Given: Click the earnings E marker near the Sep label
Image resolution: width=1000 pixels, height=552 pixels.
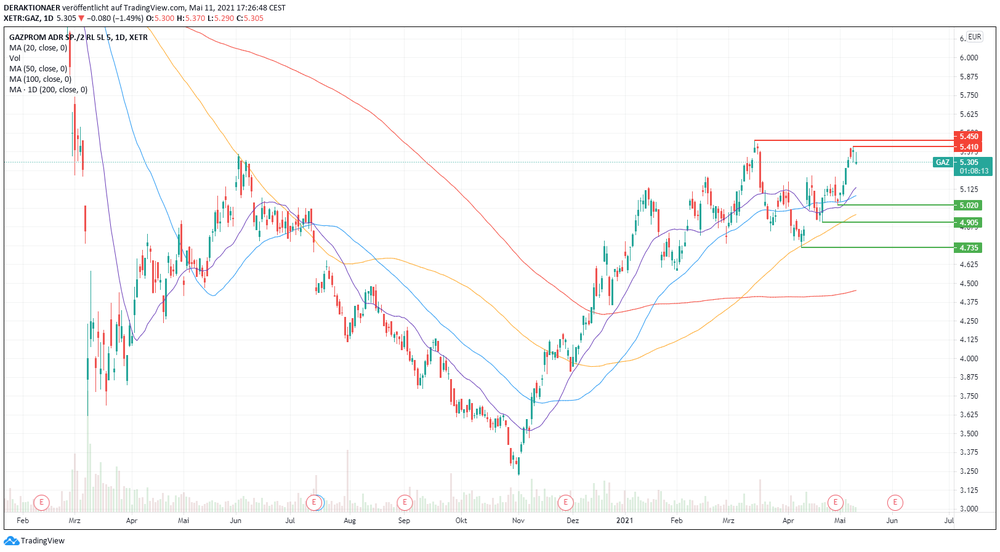Looking at the screenshot, I should [404, 503].
